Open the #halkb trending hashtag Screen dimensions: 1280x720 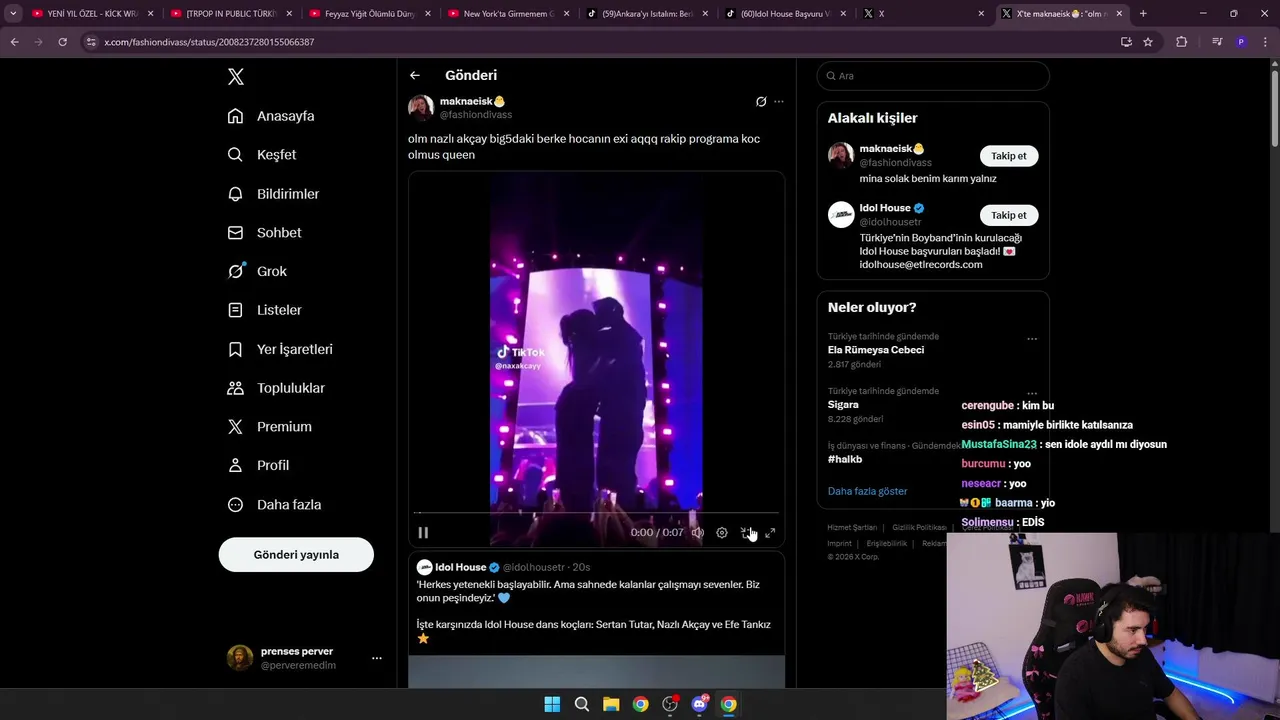click(x=845, y=459)
